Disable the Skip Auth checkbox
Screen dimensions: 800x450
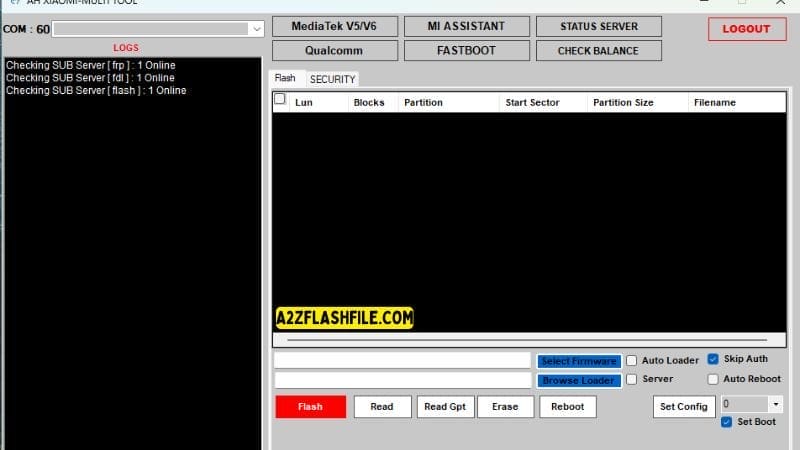coord(713,359)
